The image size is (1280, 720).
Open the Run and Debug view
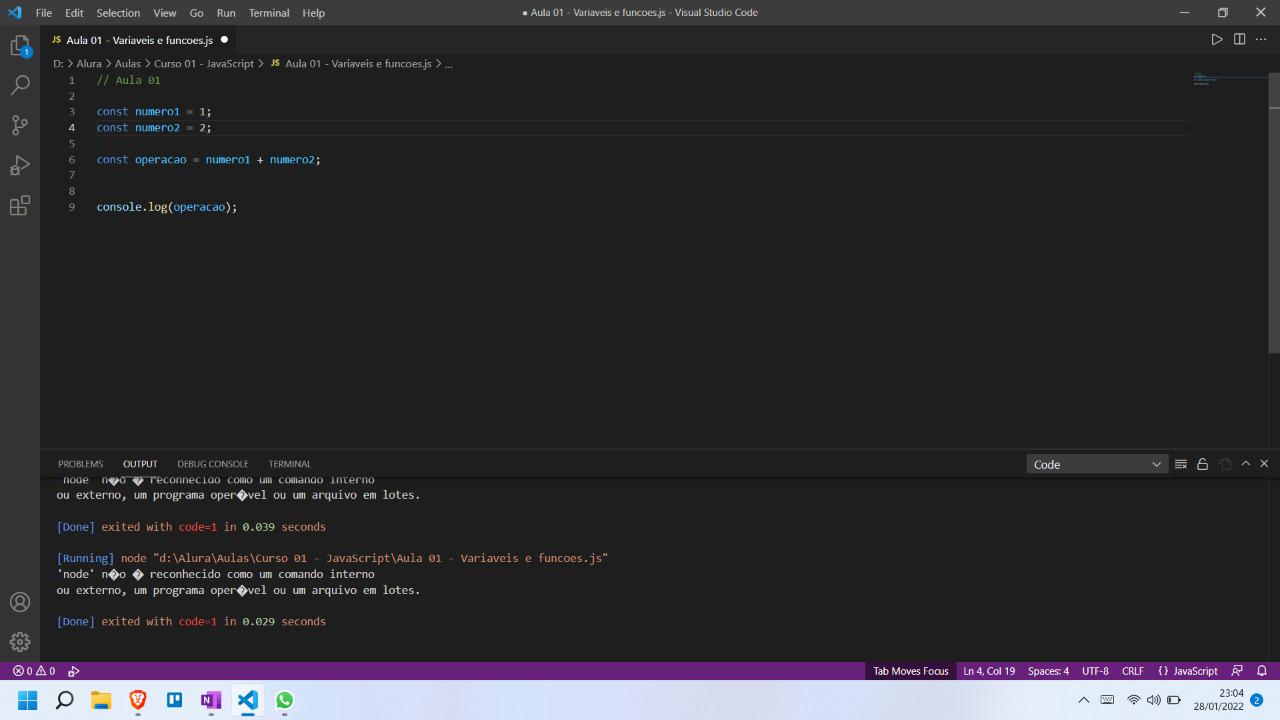pos(20,166)
